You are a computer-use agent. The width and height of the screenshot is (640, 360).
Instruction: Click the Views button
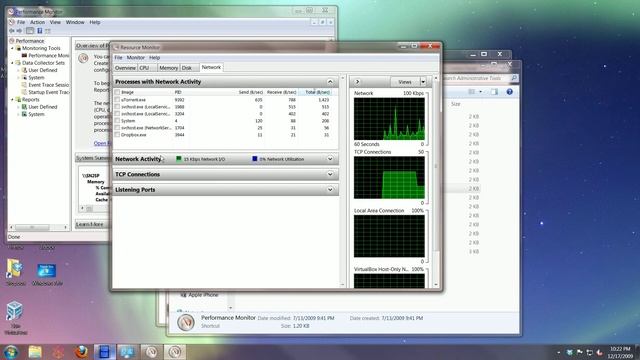click(x=405, y=82)
